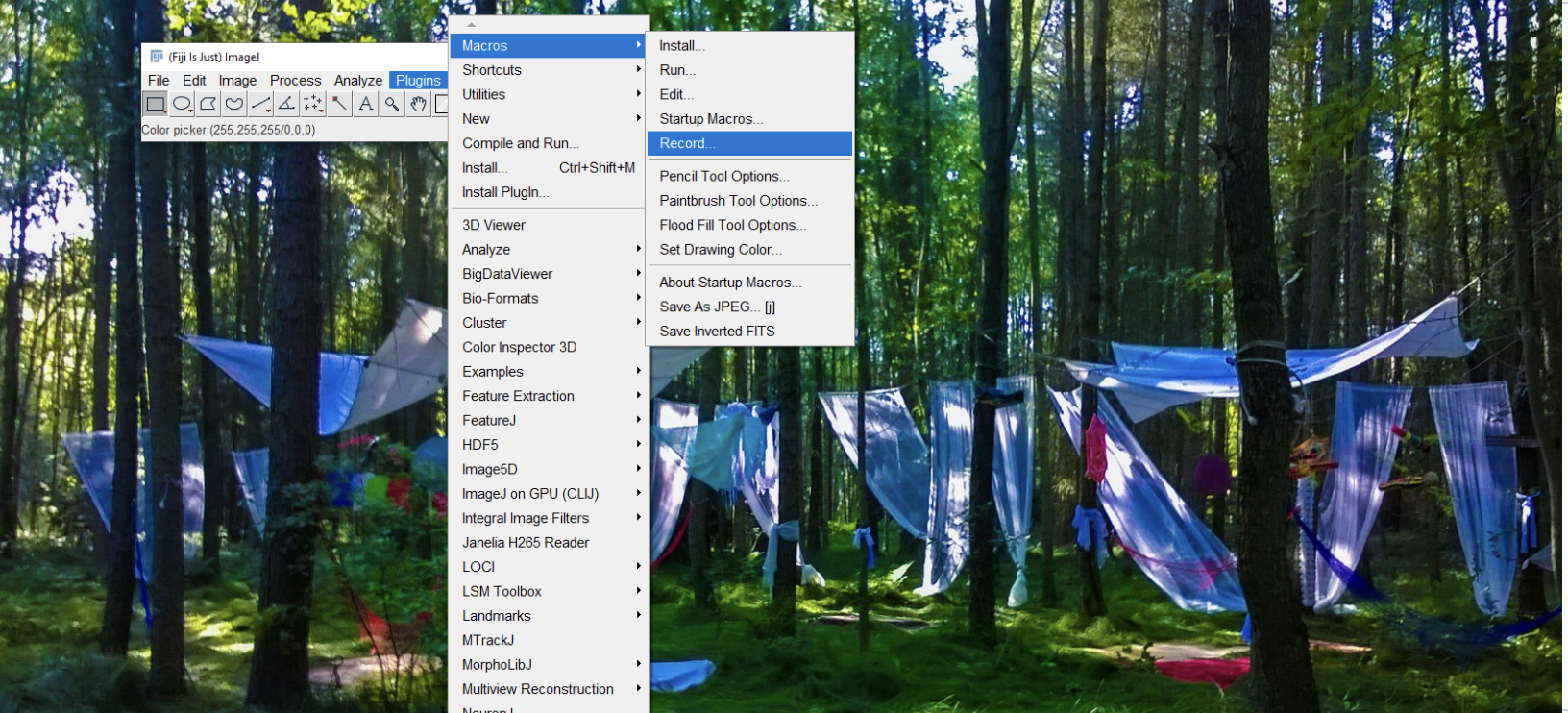Image resolution: width=1568 pixels, height=713 pixels.
Task: Choose the Text tool
Action: click(365, 104)
